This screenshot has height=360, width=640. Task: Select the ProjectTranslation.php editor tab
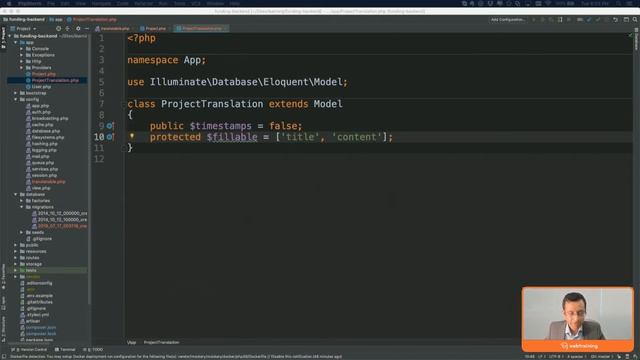coord(200,29)
